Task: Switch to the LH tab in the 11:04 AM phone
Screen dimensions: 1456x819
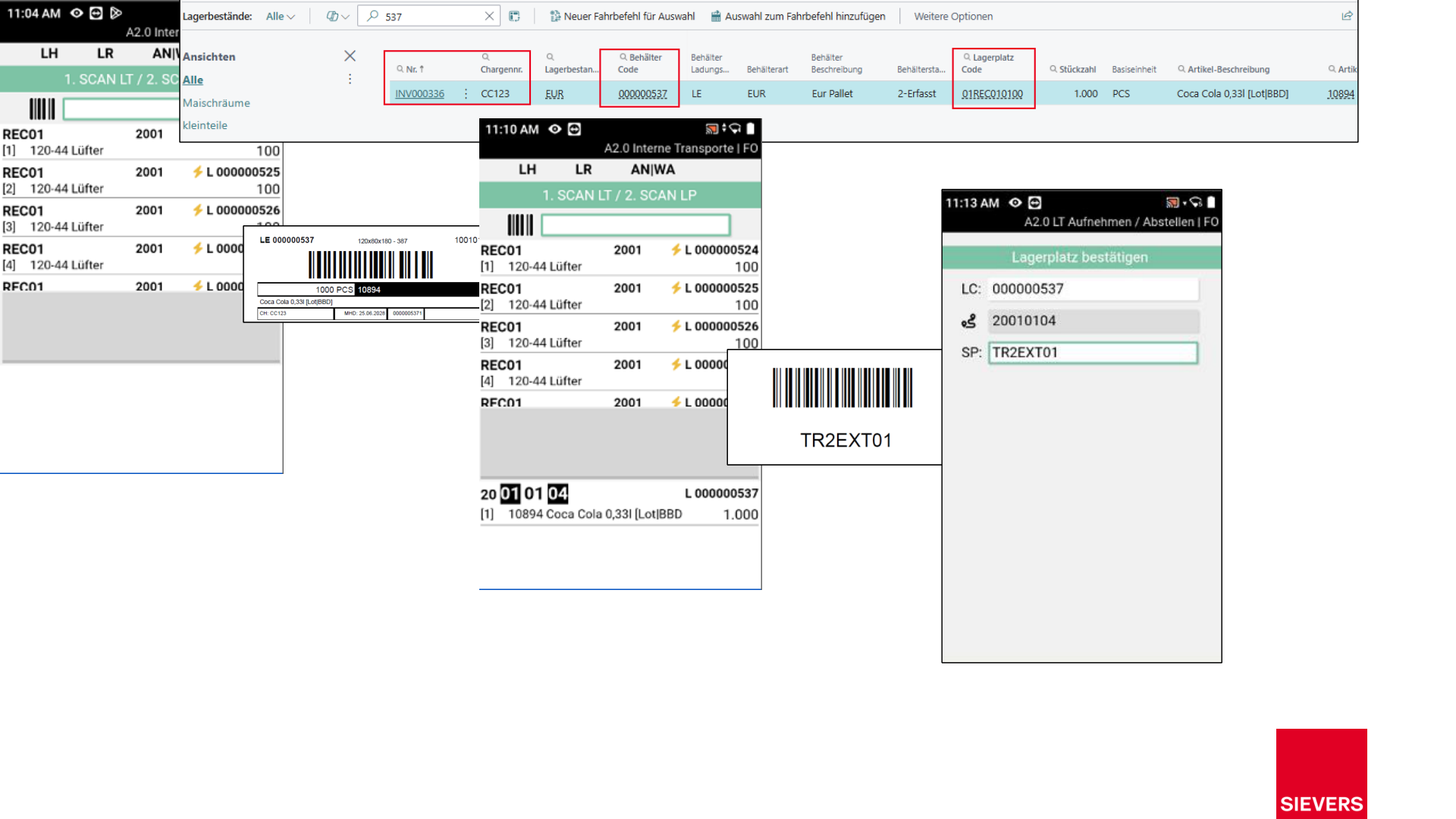Action: click(x=49, y=53)
